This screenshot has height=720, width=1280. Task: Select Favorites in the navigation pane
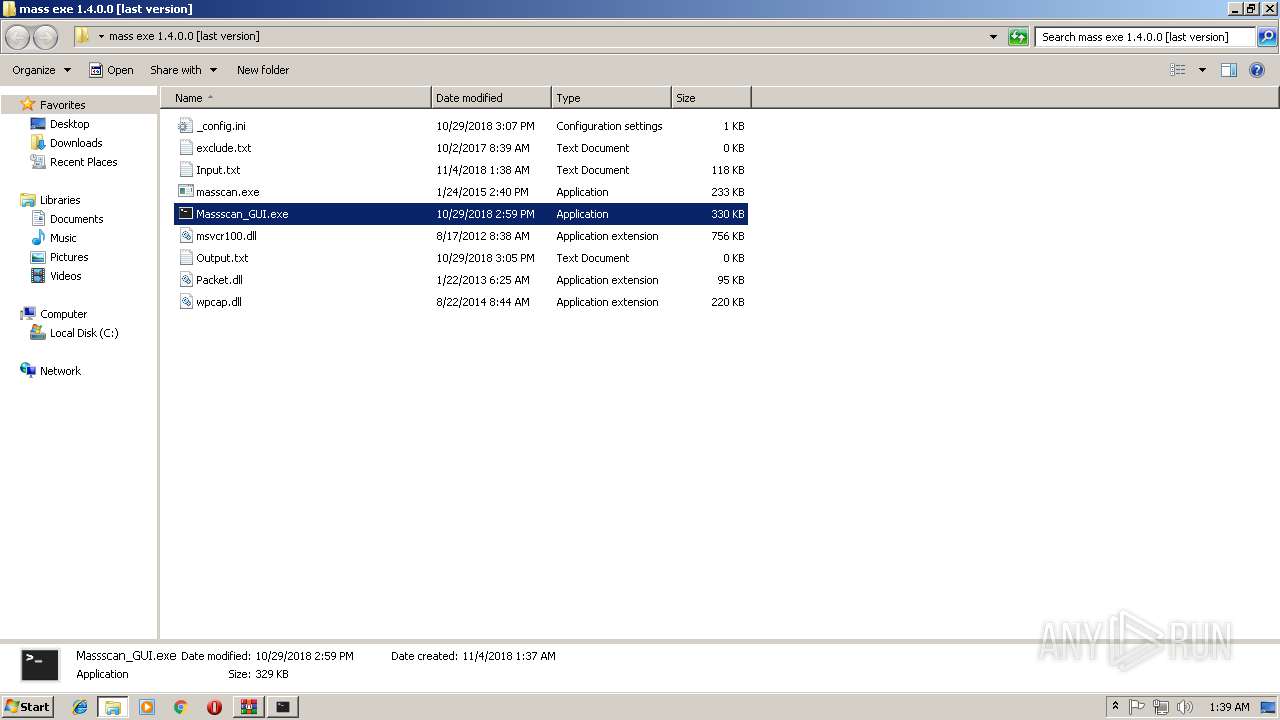pyautogui.click(x=62, y=105)
